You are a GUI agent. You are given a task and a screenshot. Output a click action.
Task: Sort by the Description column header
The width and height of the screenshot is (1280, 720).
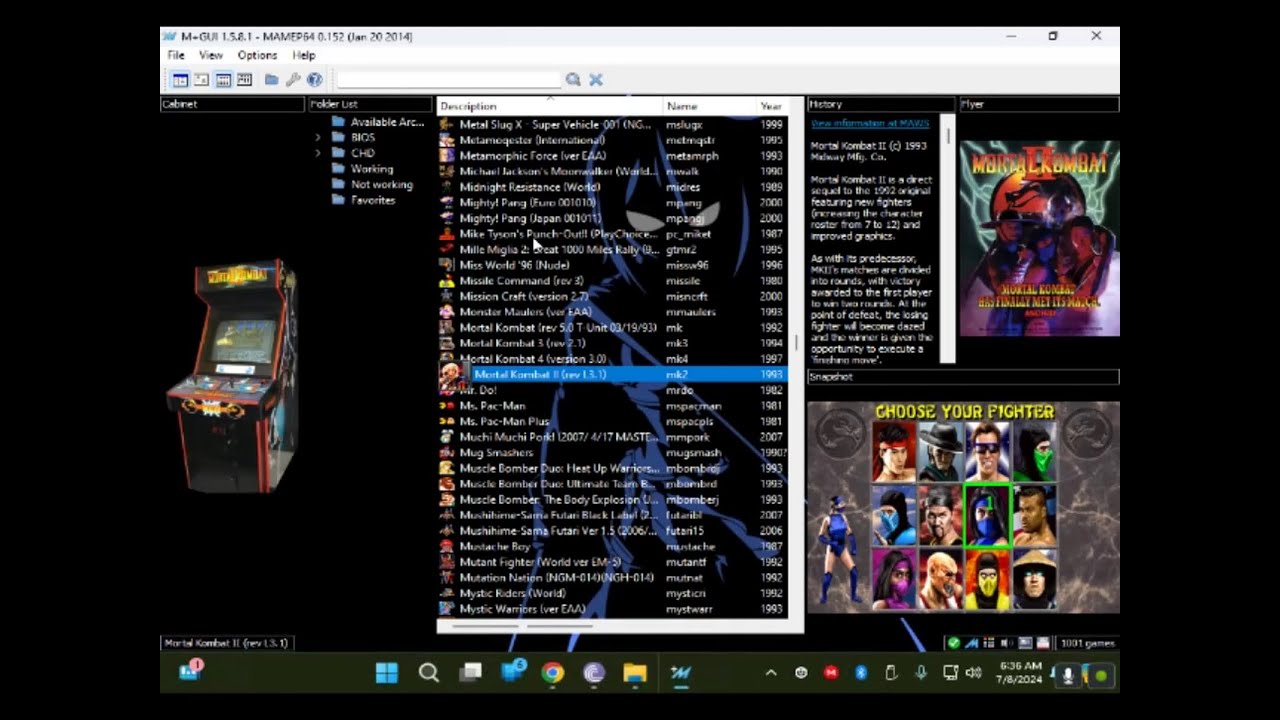[550, 106]
